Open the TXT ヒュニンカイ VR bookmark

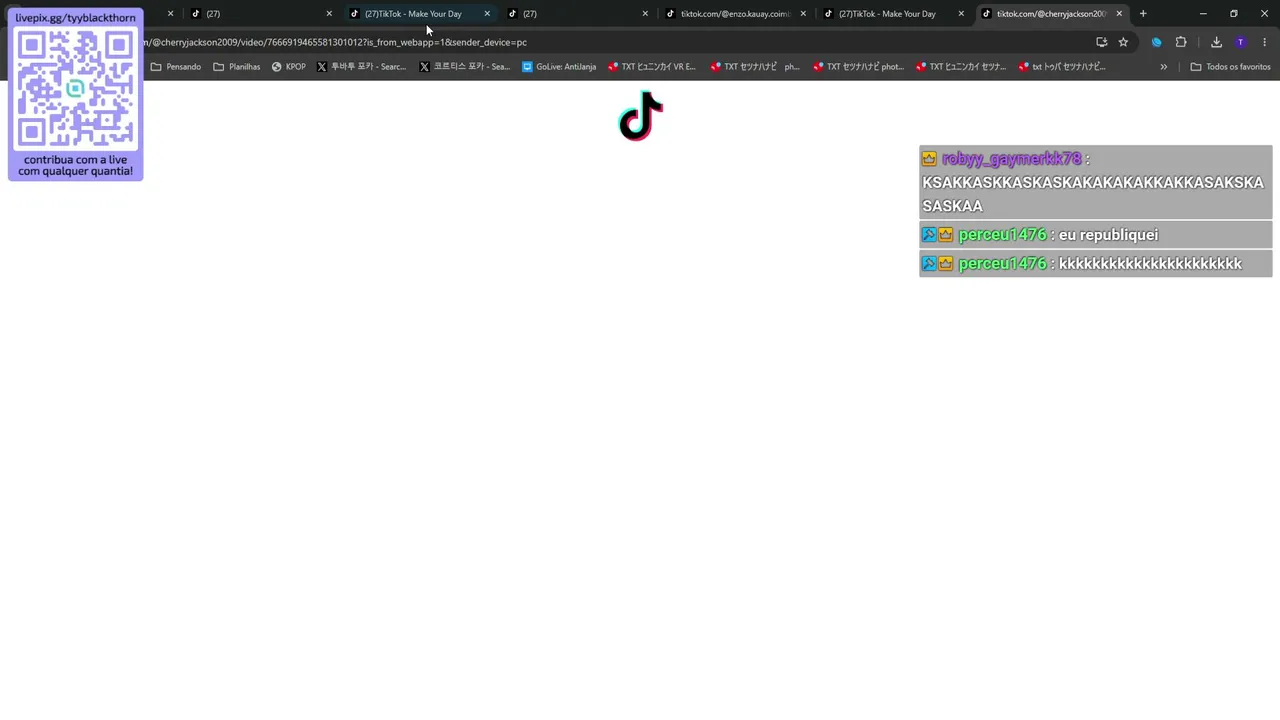pos(652,67)
